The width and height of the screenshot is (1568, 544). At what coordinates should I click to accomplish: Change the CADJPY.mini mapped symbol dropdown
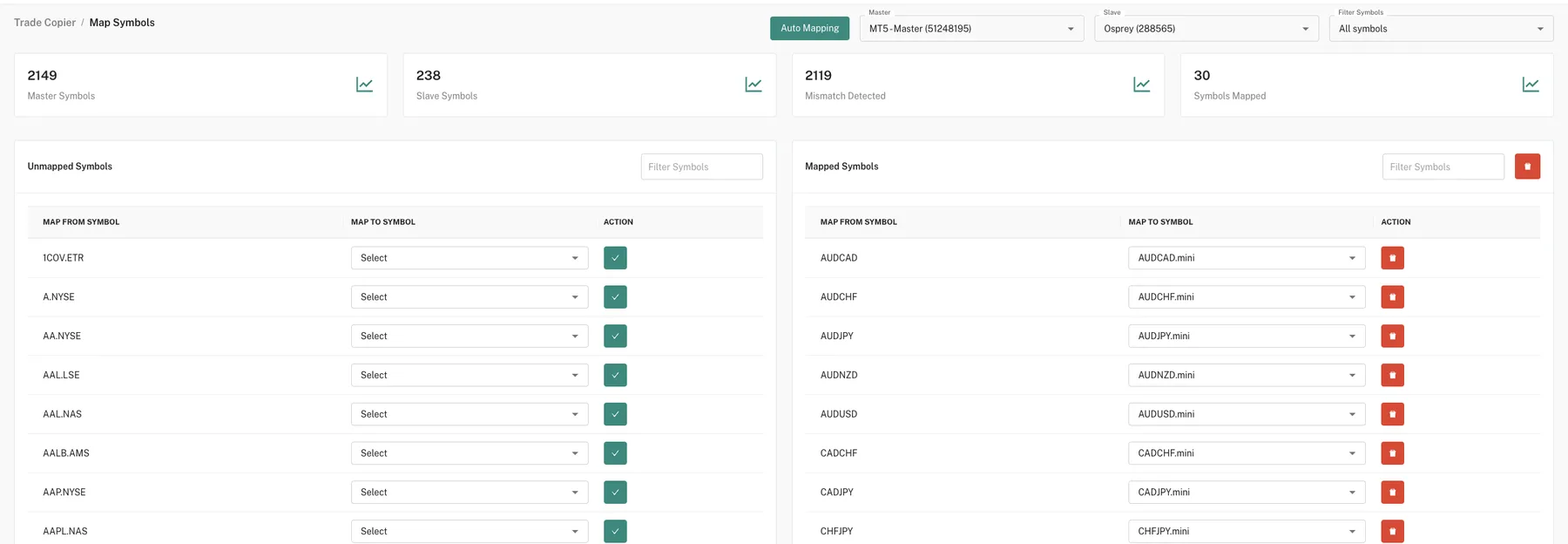coord(1247,493)
